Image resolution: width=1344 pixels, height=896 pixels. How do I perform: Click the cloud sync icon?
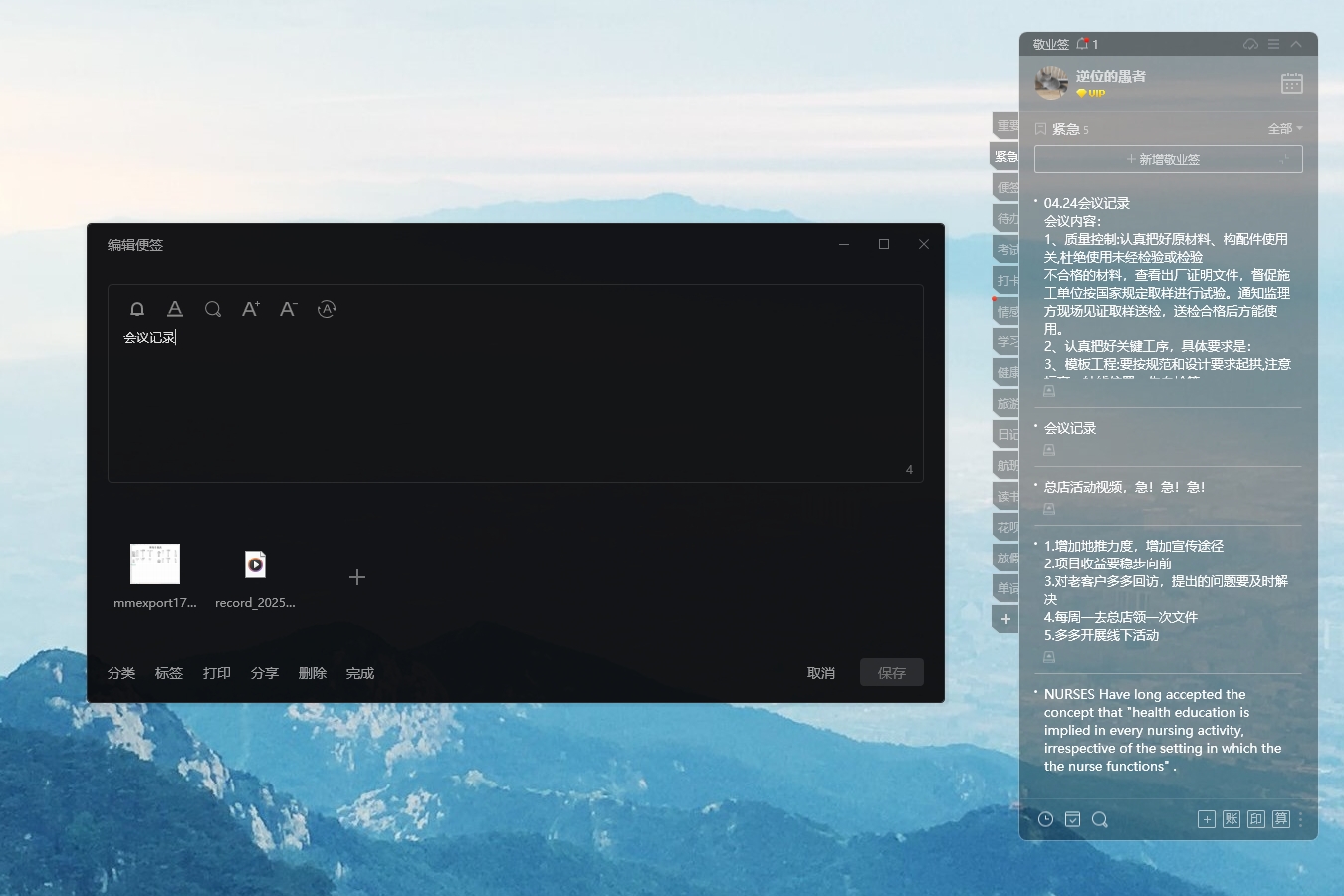pyautogui.click(x=1251, y=44)
